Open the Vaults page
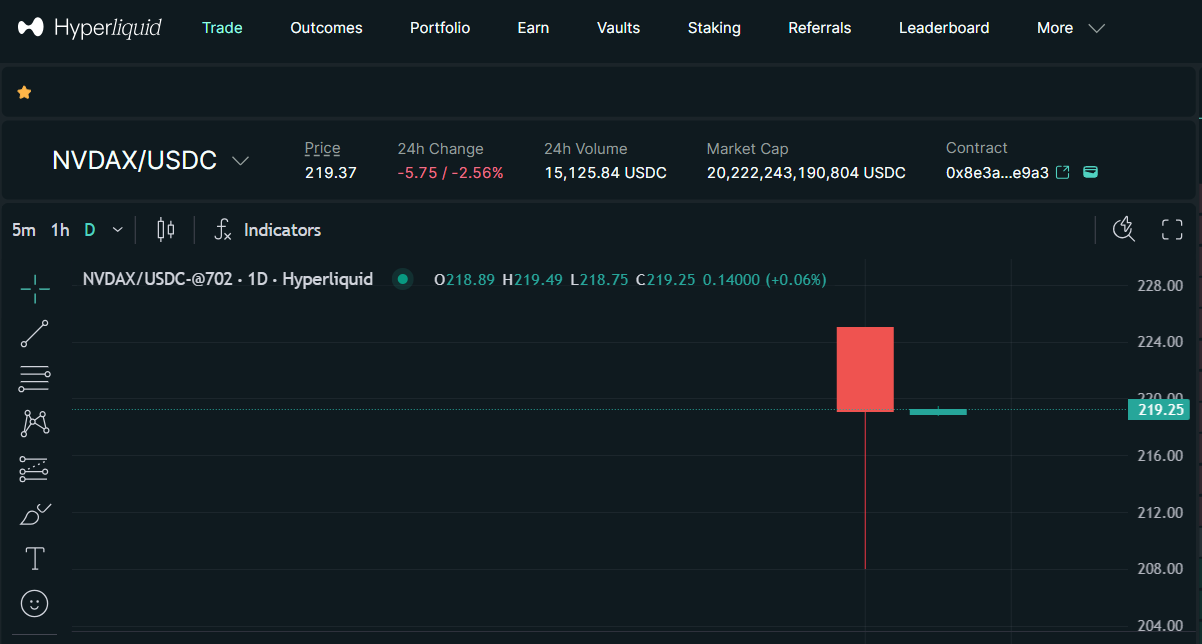This screenshot has height=644, width=1202. coord(618,28)
